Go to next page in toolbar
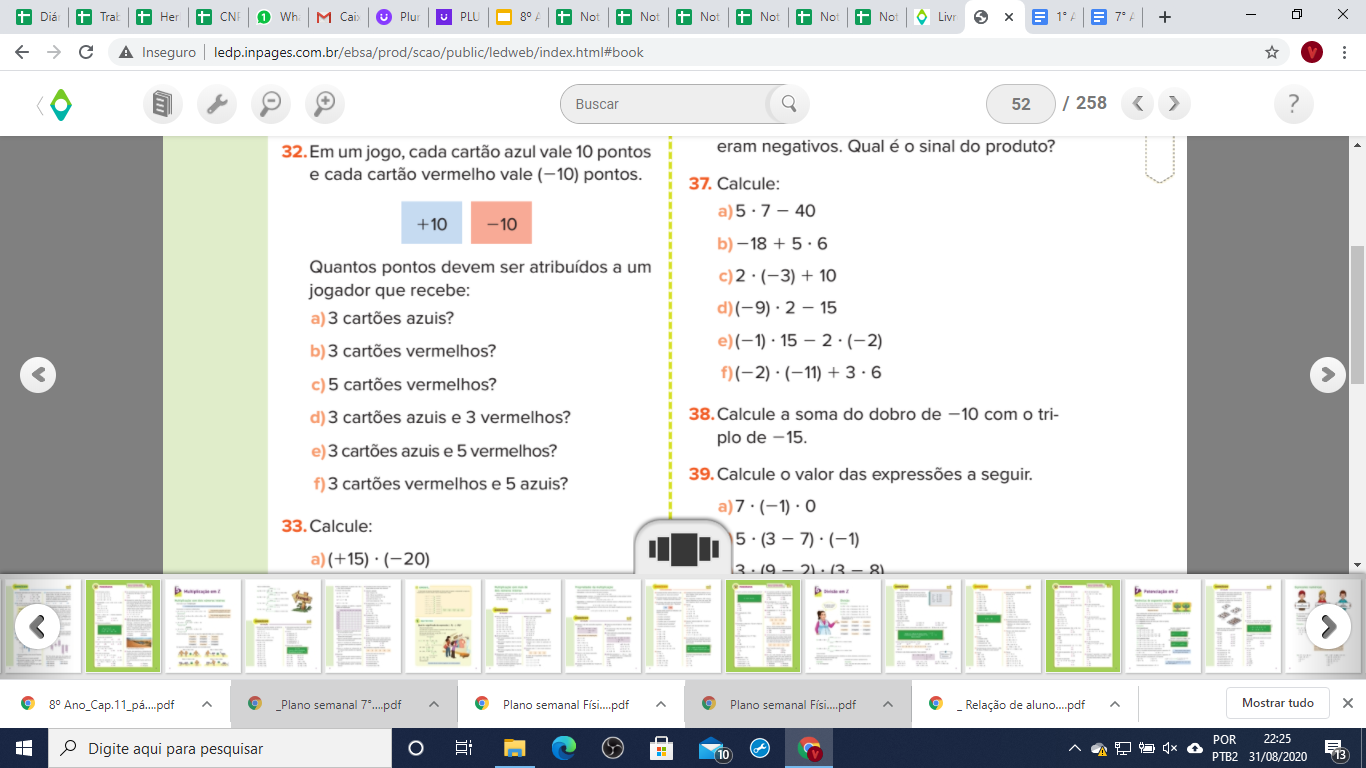 (x=1174, y=103)
